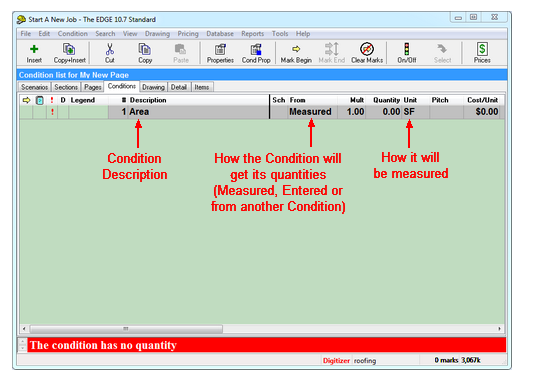This screenshot has width=534, height=377.
Task: Minimize the EDGE window
Action: (x=458, y=18)
